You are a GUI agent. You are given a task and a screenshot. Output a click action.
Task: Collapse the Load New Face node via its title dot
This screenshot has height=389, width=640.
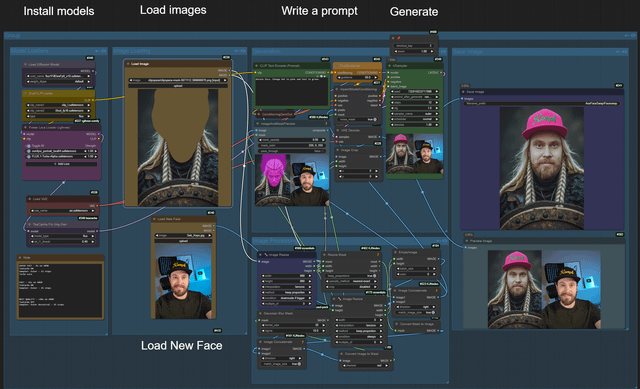pyautogui.click(x=155, y=219)
